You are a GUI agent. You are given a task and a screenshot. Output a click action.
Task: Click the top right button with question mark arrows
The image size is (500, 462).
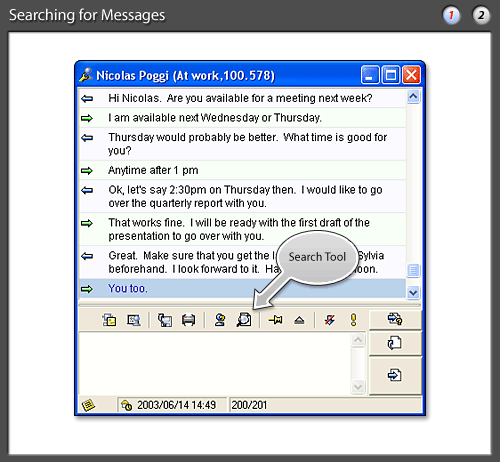coord(395,319)
